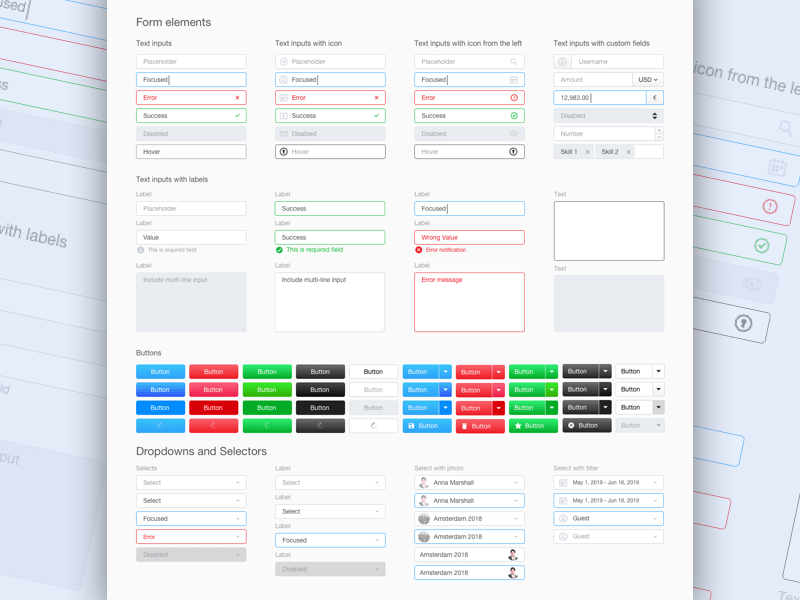
Task: Click the gray disabled 'Include multi-line input' textarea
Action: pos(191,302)
